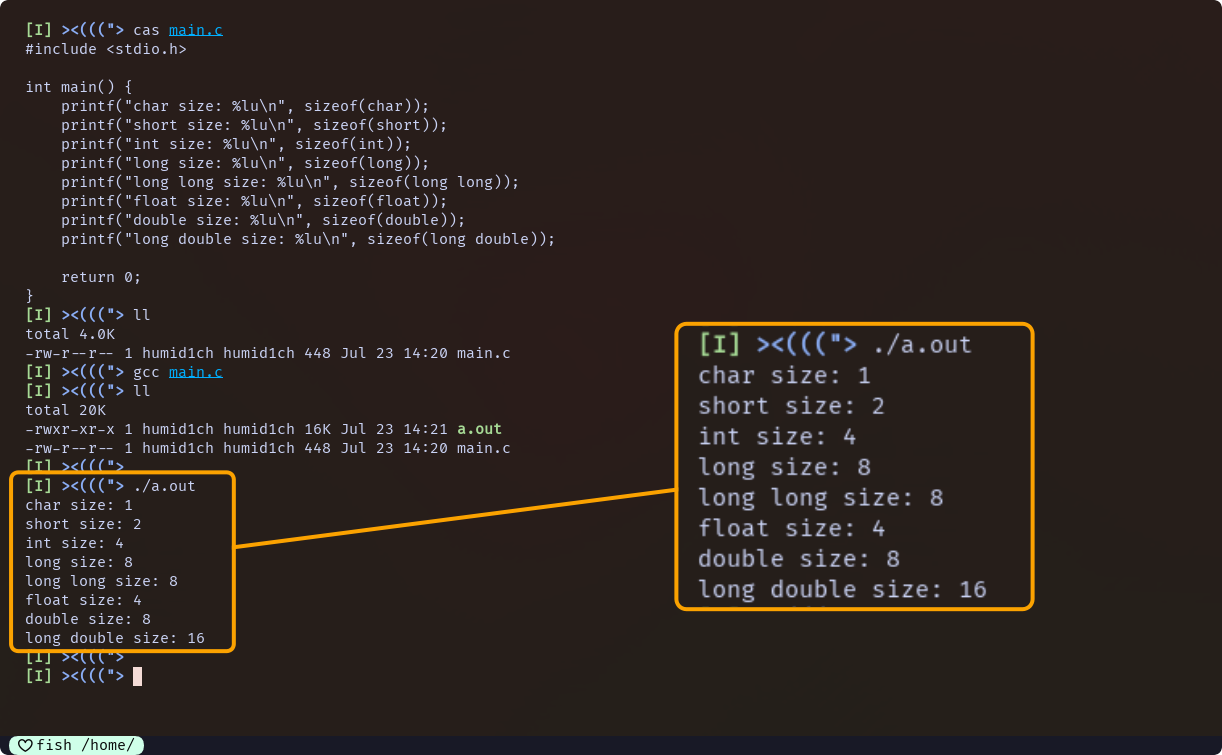
Task: Click the fish prompt on the last line
Action: point(75,676)
